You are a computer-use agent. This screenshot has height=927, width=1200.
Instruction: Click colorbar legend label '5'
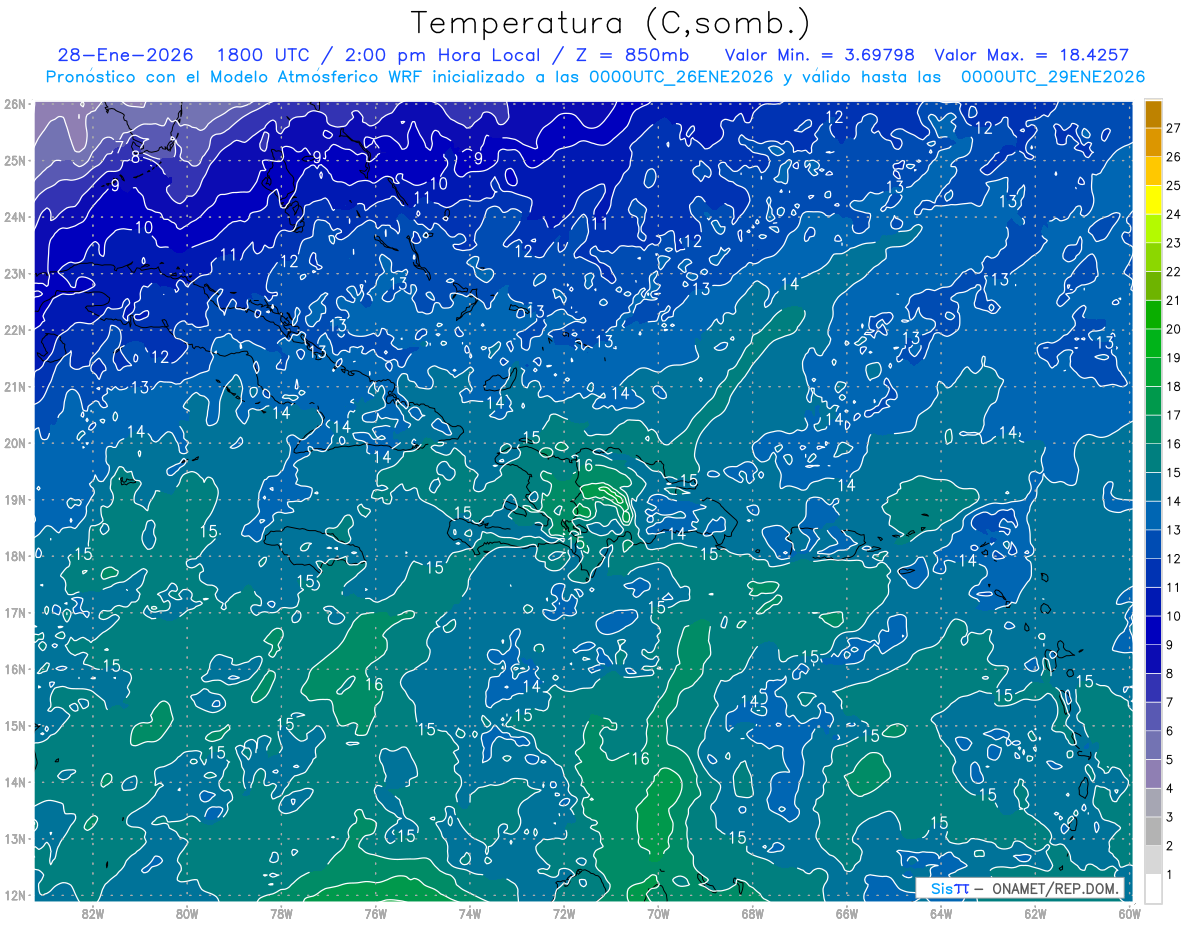pos(1169,760)
